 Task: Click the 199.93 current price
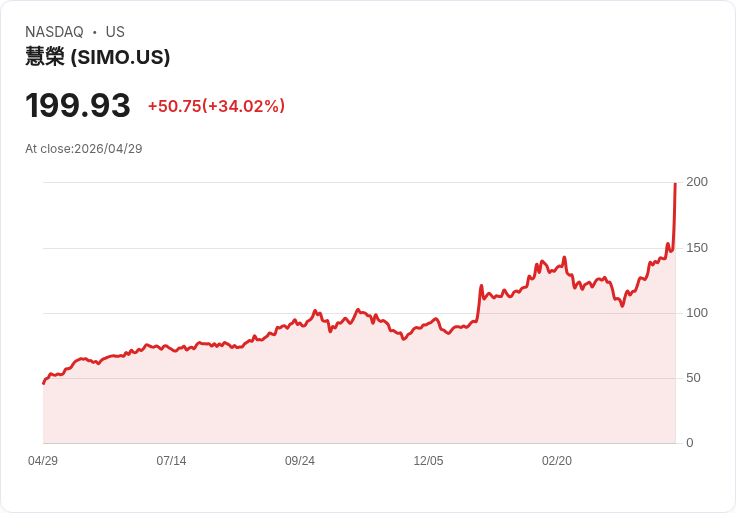click(77, 105)
